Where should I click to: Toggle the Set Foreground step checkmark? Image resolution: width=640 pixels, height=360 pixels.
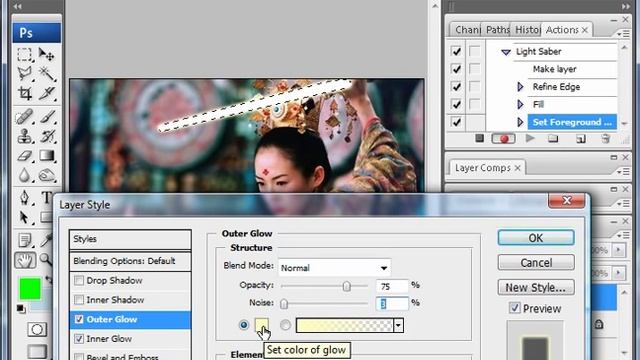point(456,122)
